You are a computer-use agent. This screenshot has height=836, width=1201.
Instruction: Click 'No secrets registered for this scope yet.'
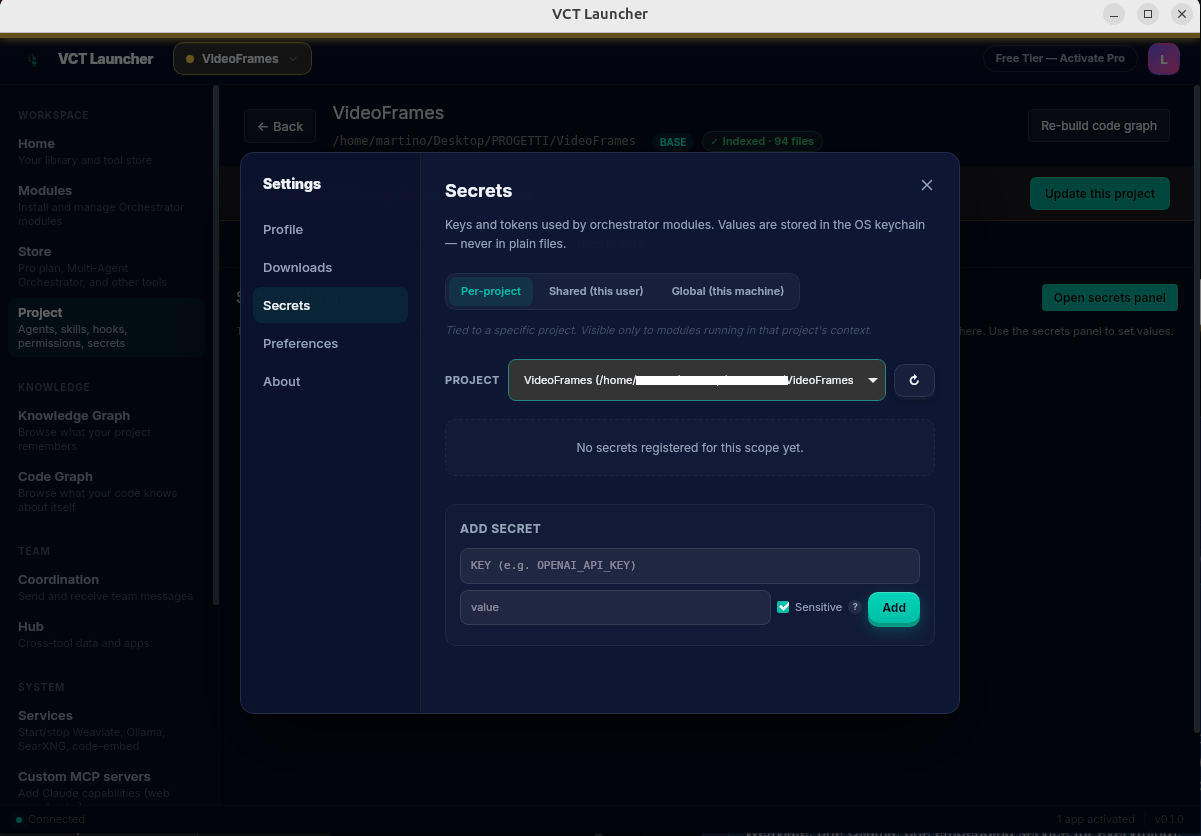coord(690,448)
